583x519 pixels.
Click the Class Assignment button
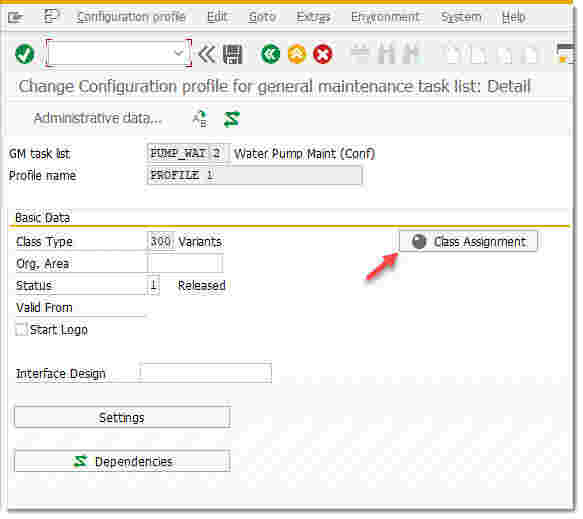(x=468, y=241)
